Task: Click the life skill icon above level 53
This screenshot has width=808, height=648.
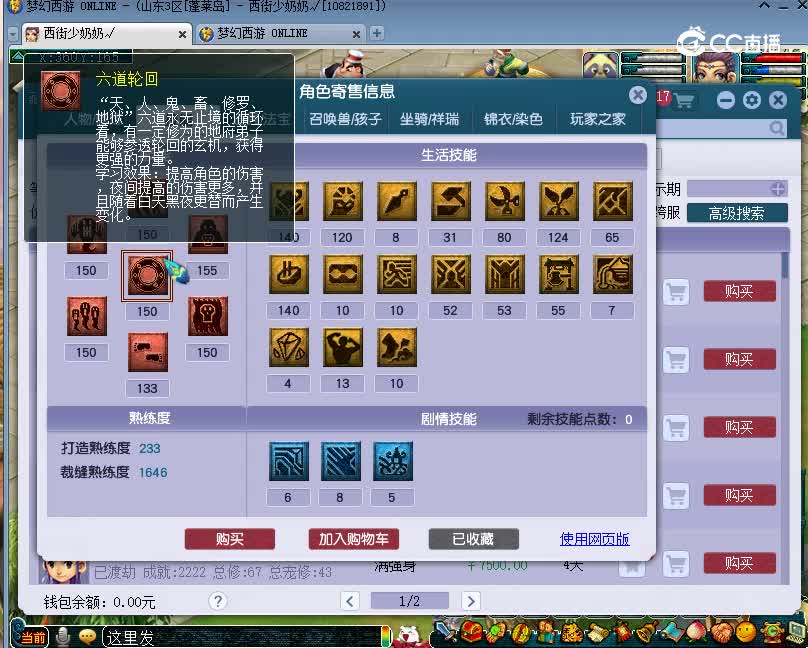Action: click(504, 275)
